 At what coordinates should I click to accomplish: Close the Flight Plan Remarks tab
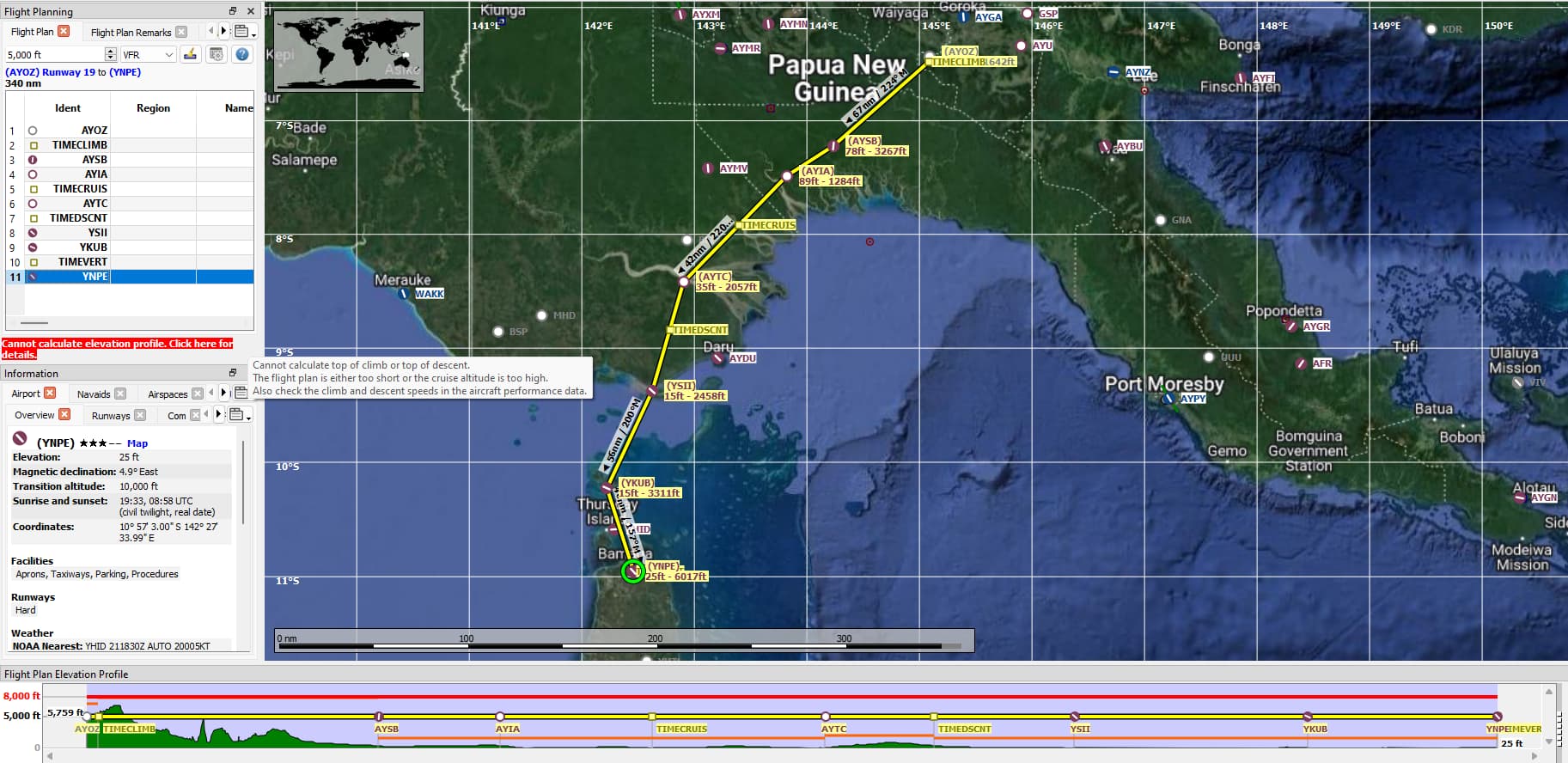pyautogui.click(x=181, y=32)
